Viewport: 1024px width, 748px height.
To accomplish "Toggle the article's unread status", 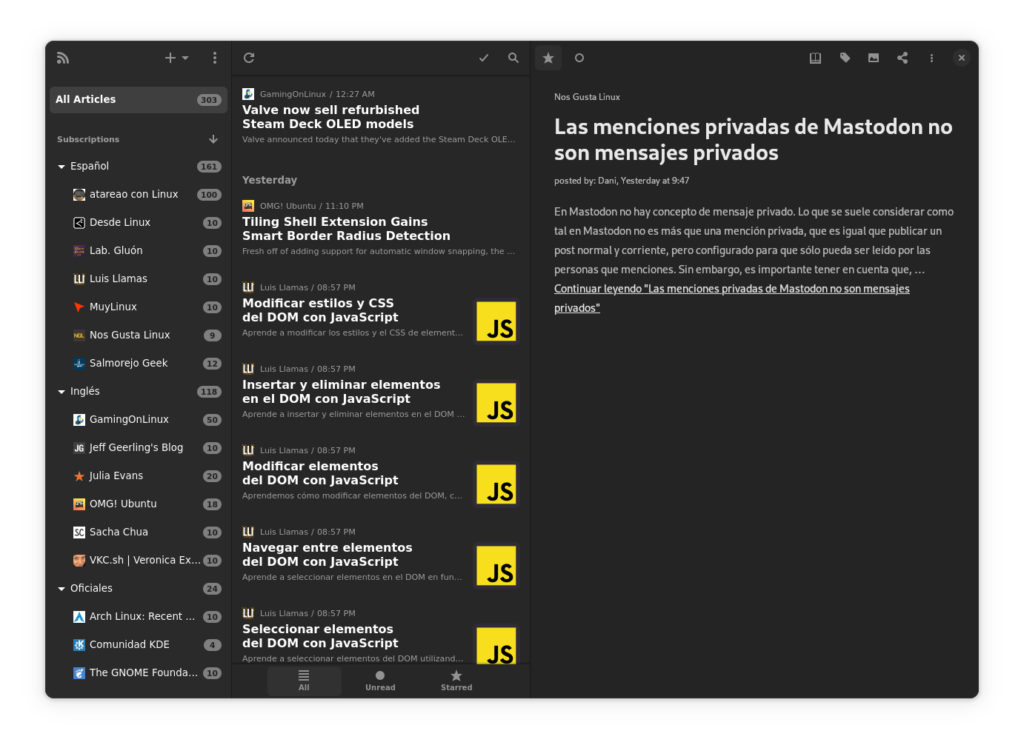I will [579, 58].
